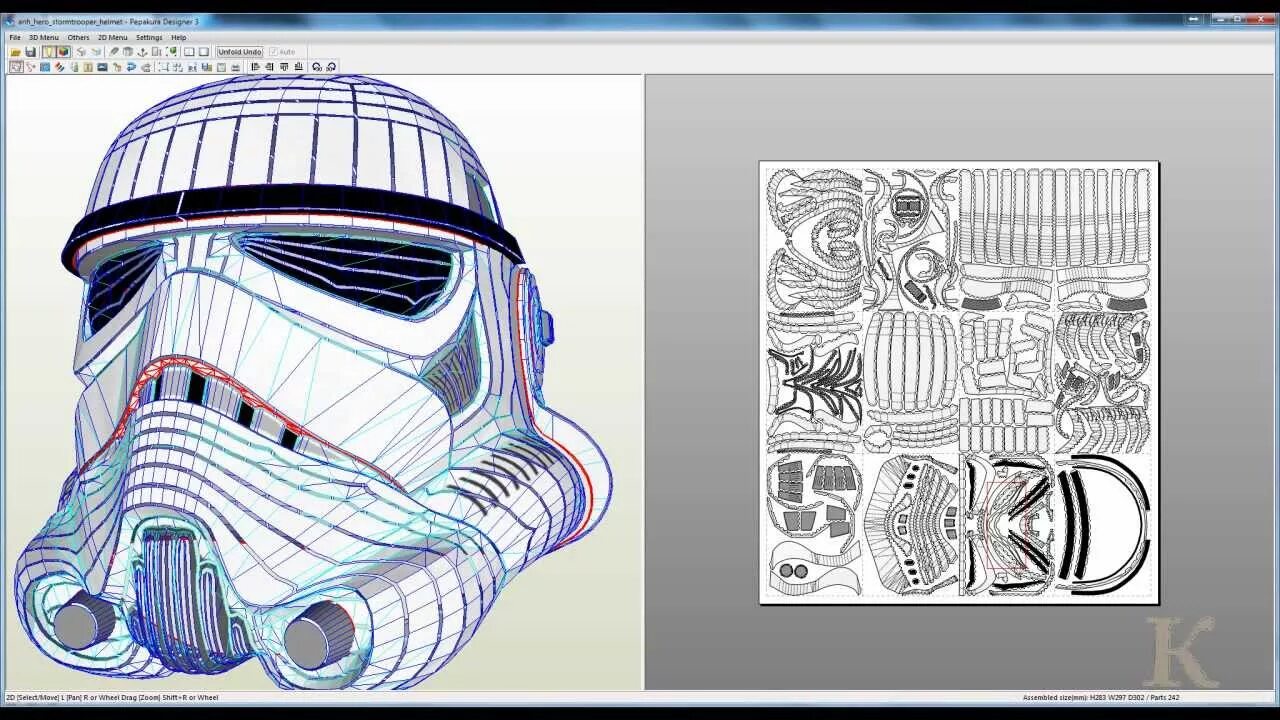Click the Align right icon
The width and height of the screenshot is (1280, 720).
269,67
